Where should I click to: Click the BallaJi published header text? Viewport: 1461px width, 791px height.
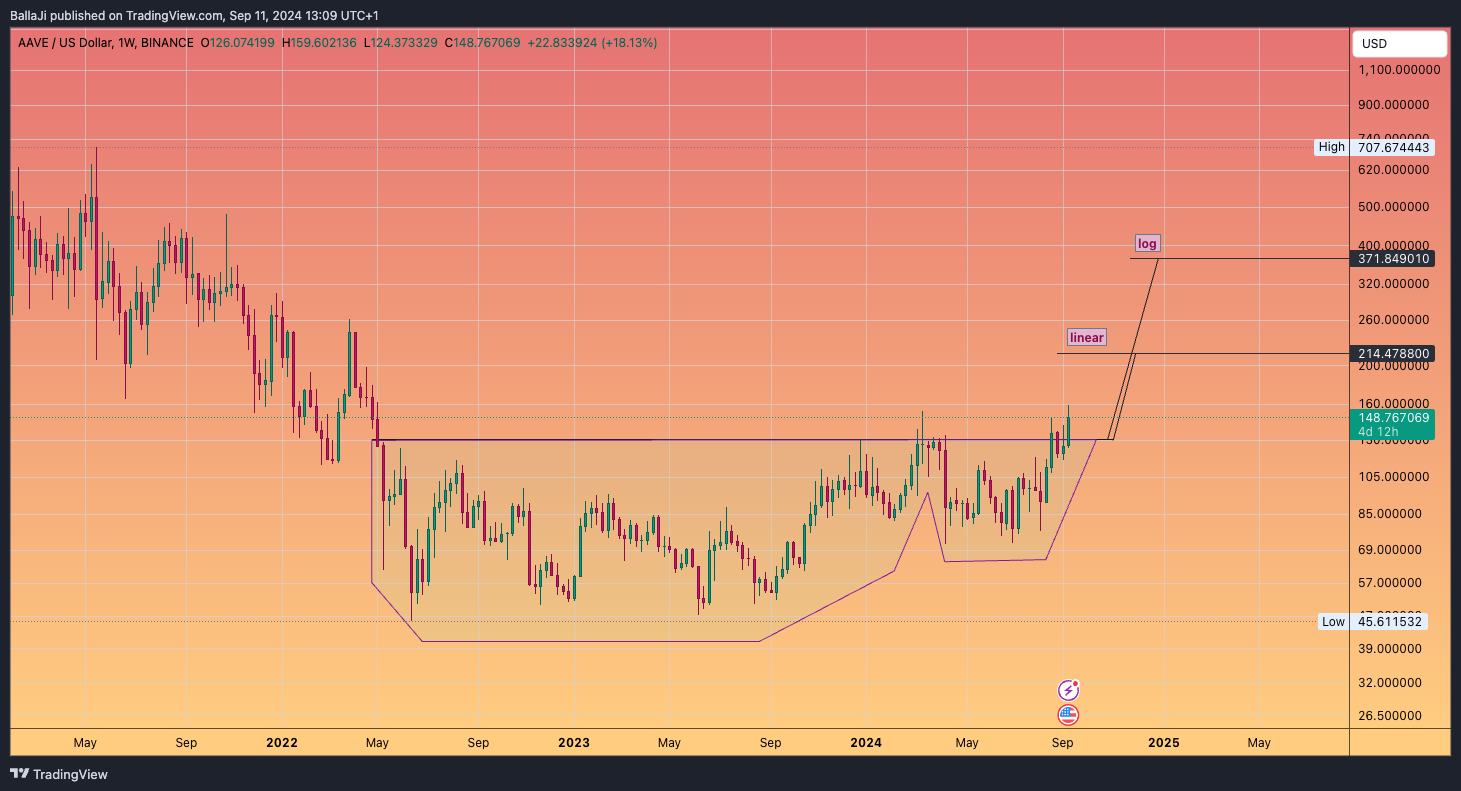(x=194, y=16)
